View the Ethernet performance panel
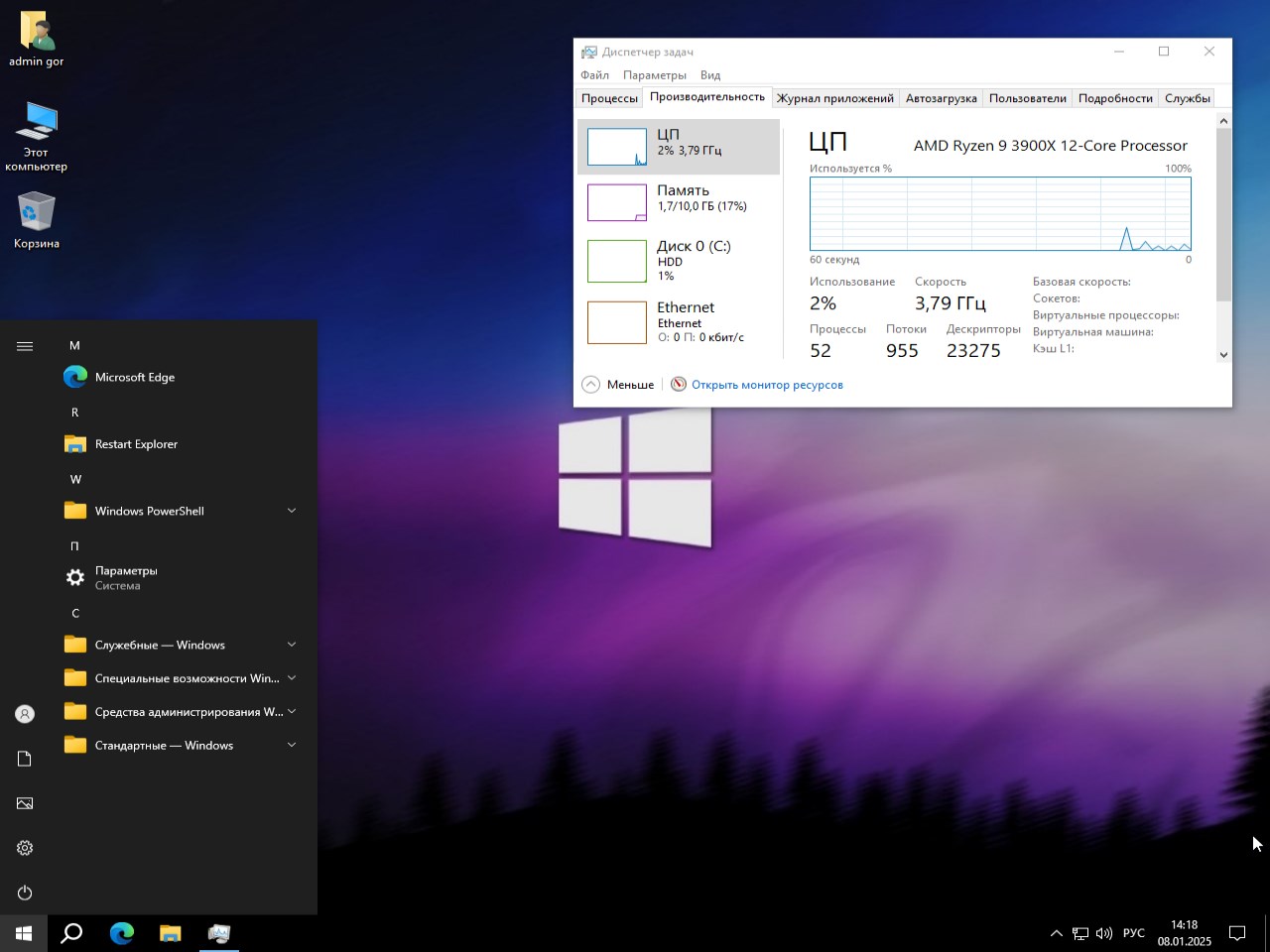The height and width of the screenshot is (952, 1270). click(x=678, y=321)
